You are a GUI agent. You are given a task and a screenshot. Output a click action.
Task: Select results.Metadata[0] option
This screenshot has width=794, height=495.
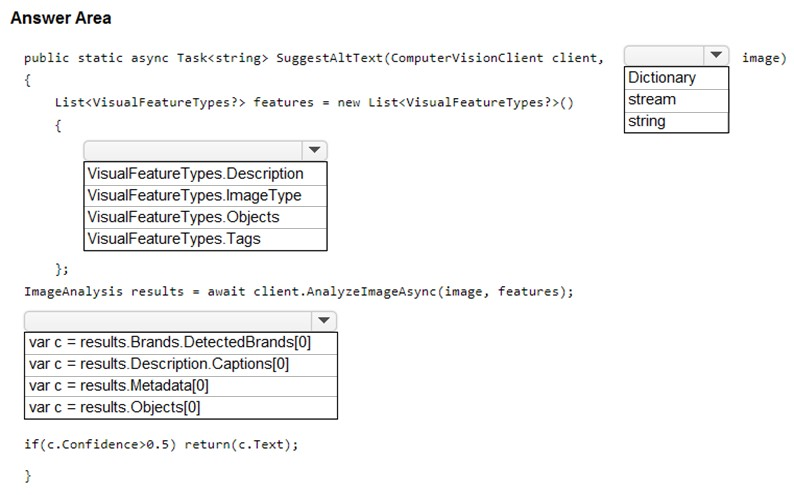pyautogui.click(x=181, y=386)
